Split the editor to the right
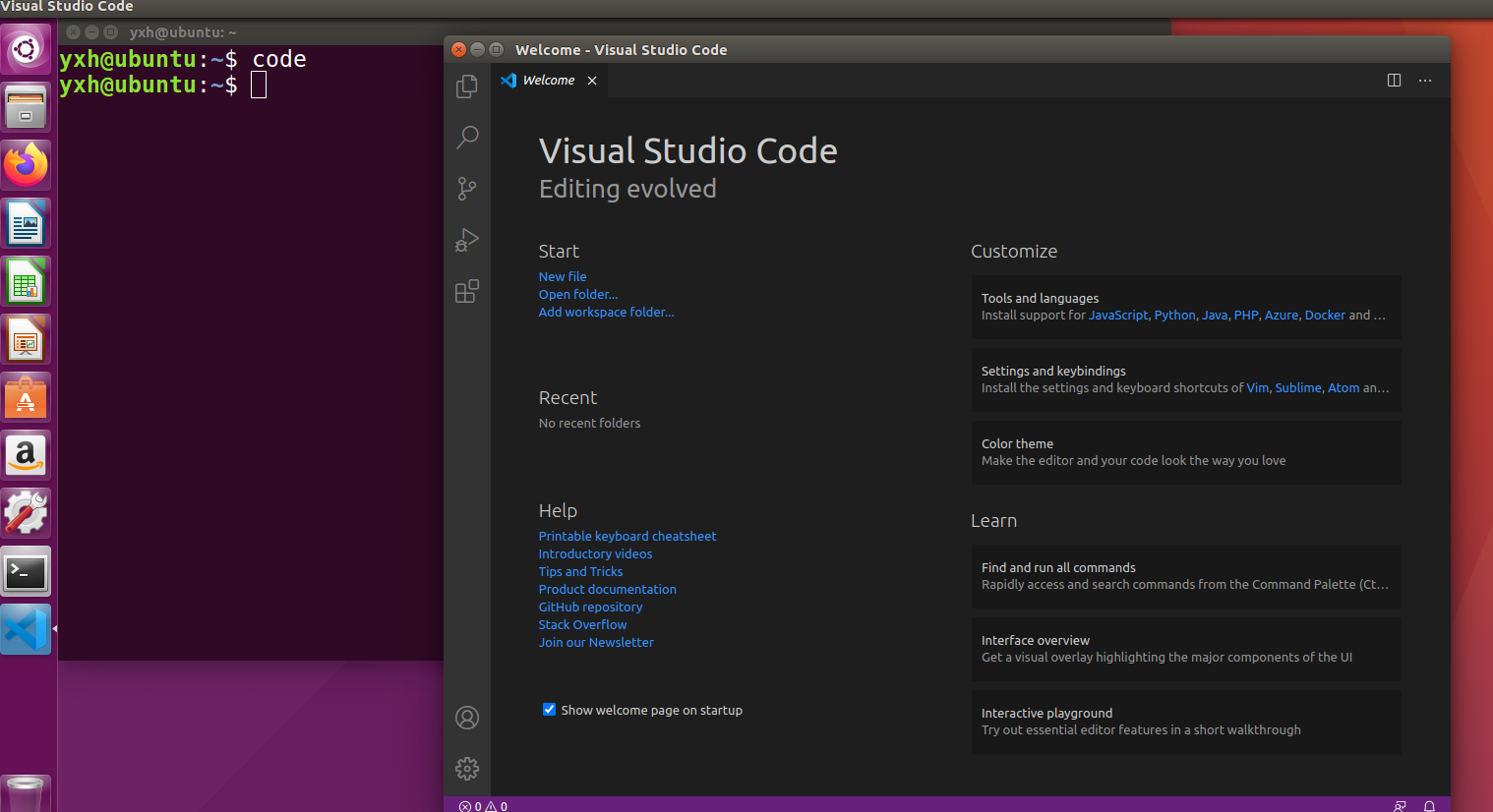 pos(1394,81)
